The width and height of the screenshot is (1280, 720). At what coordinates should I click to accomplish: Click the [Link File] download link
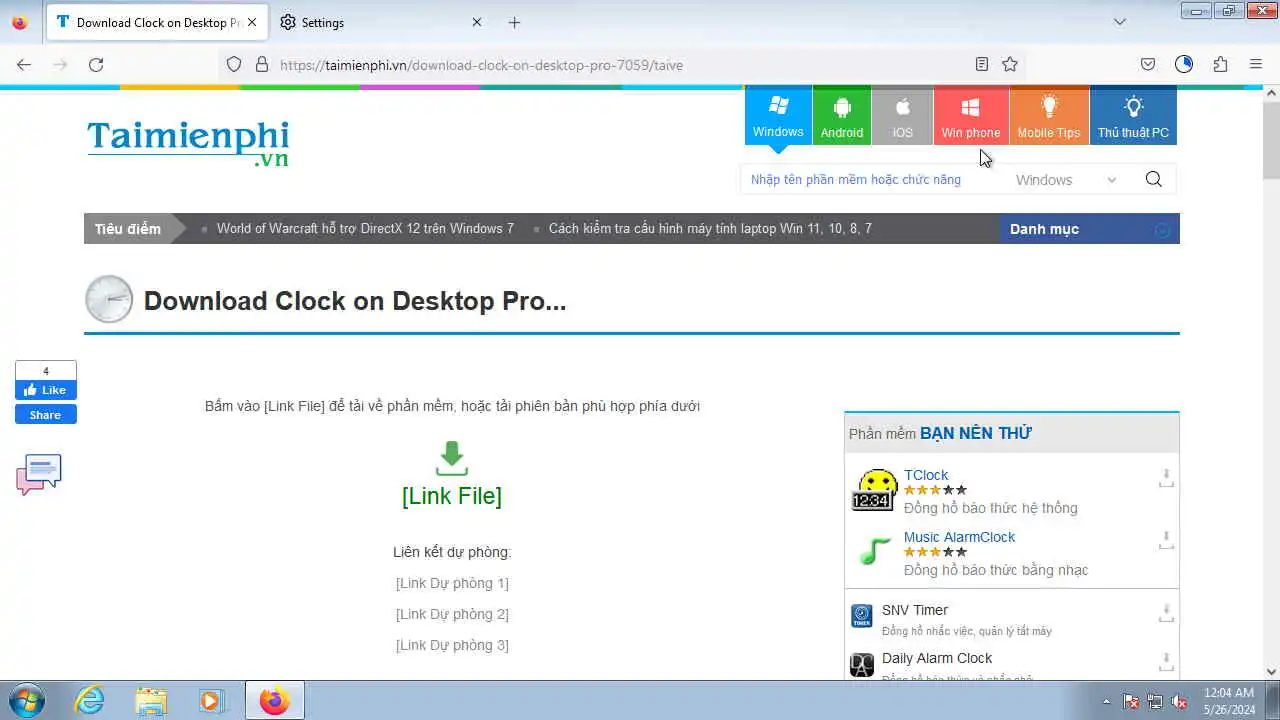click(452, 496)
